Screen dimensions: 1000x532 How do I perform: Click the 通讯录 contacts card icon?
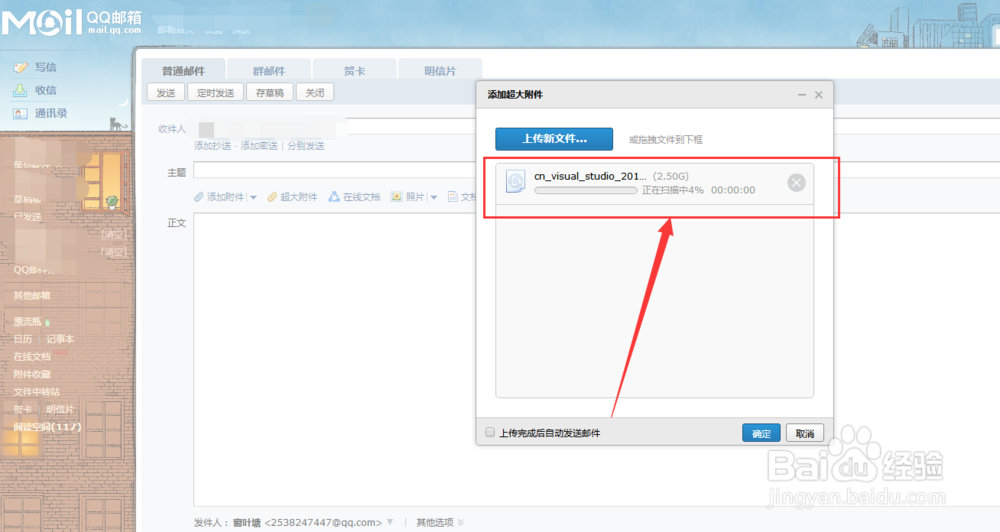coord(20,114)
